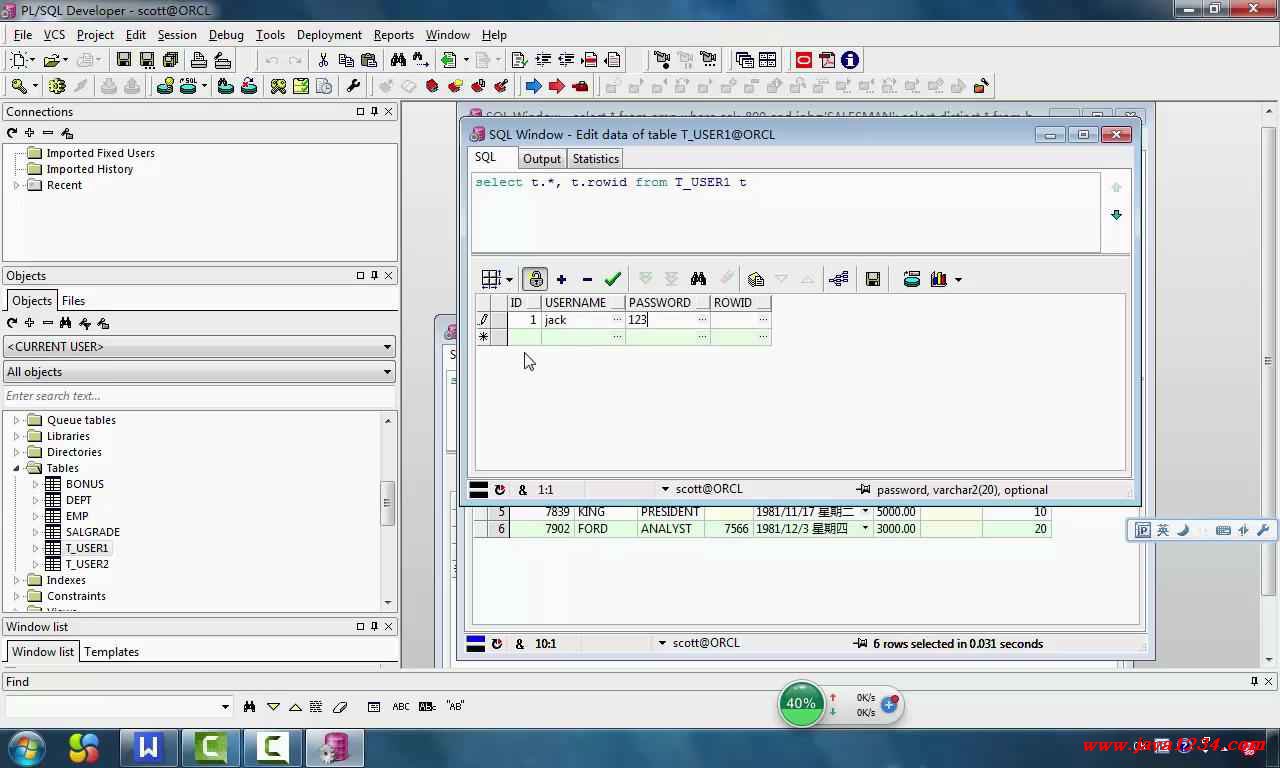Expand the T_USER1 table node
Image resolution: width=1280 pixels, height=768 pixels.
tap(36, 548)
